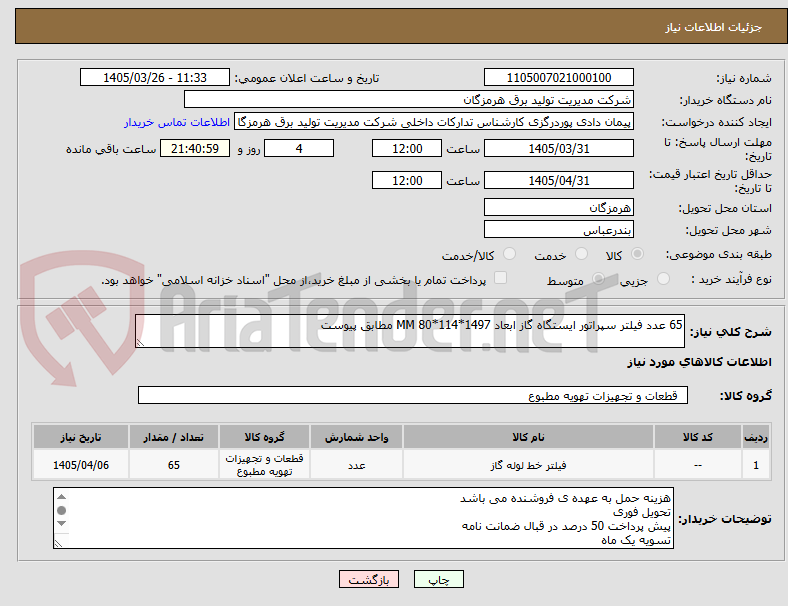
Task: Click the heading اطلاعات کالاهای مورد نیاز
Action: [699, 362]
